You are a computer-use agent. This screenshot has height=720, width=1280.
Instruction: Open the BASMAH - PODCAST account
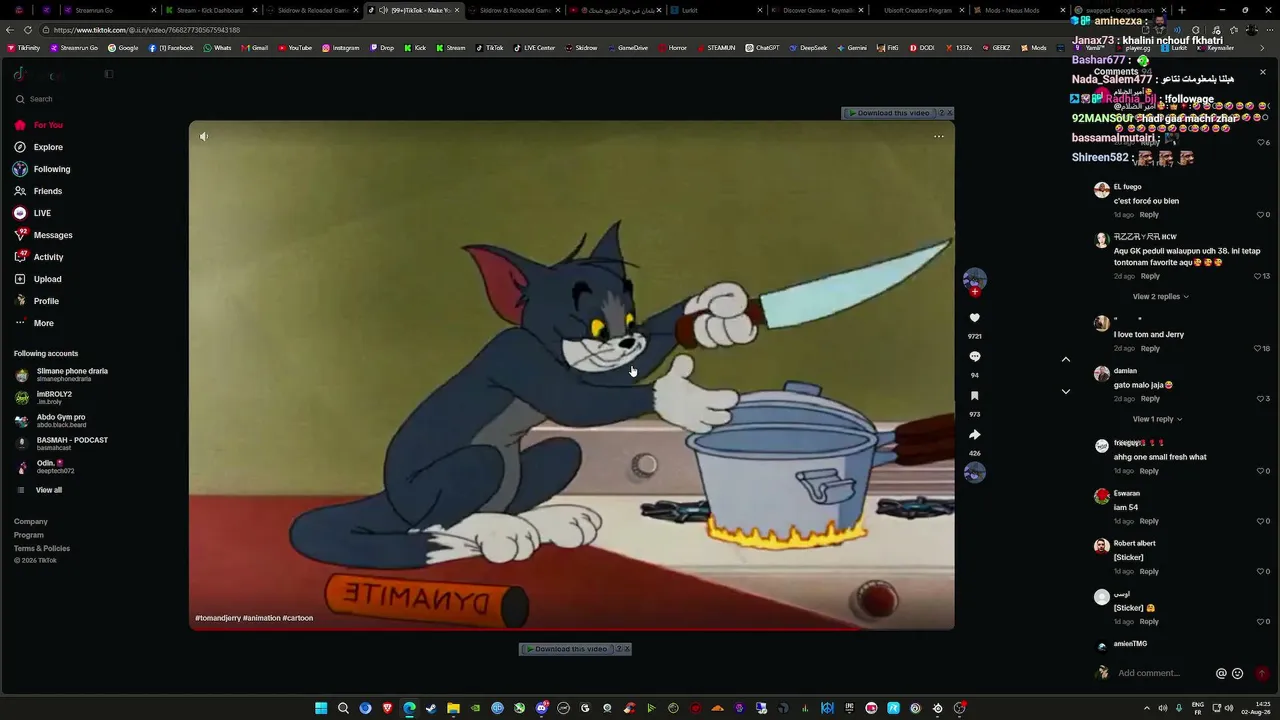(62, 444)
